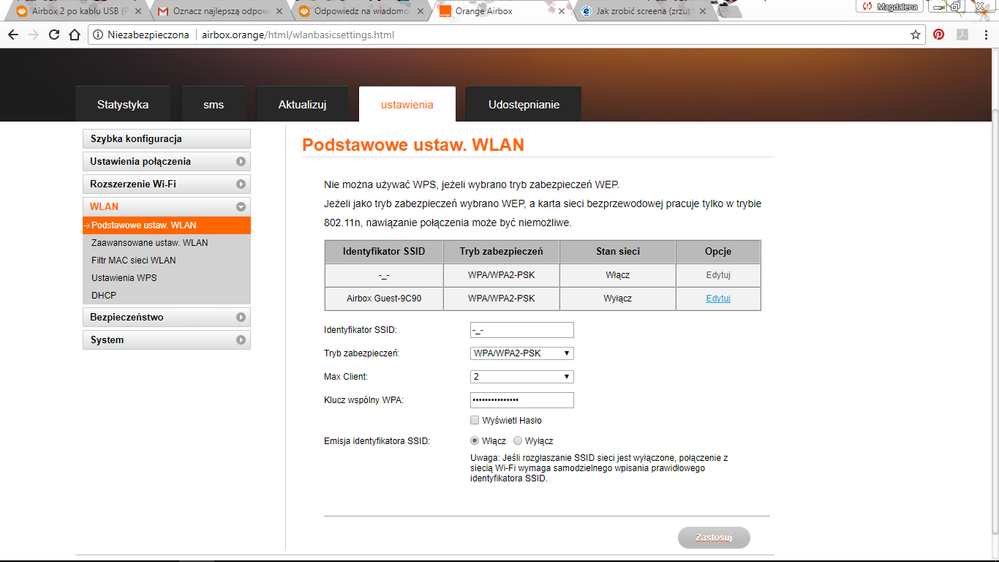Switch to the Airbox 2 po kablu USB tab

pyautogui.click(x=75, y=11)
